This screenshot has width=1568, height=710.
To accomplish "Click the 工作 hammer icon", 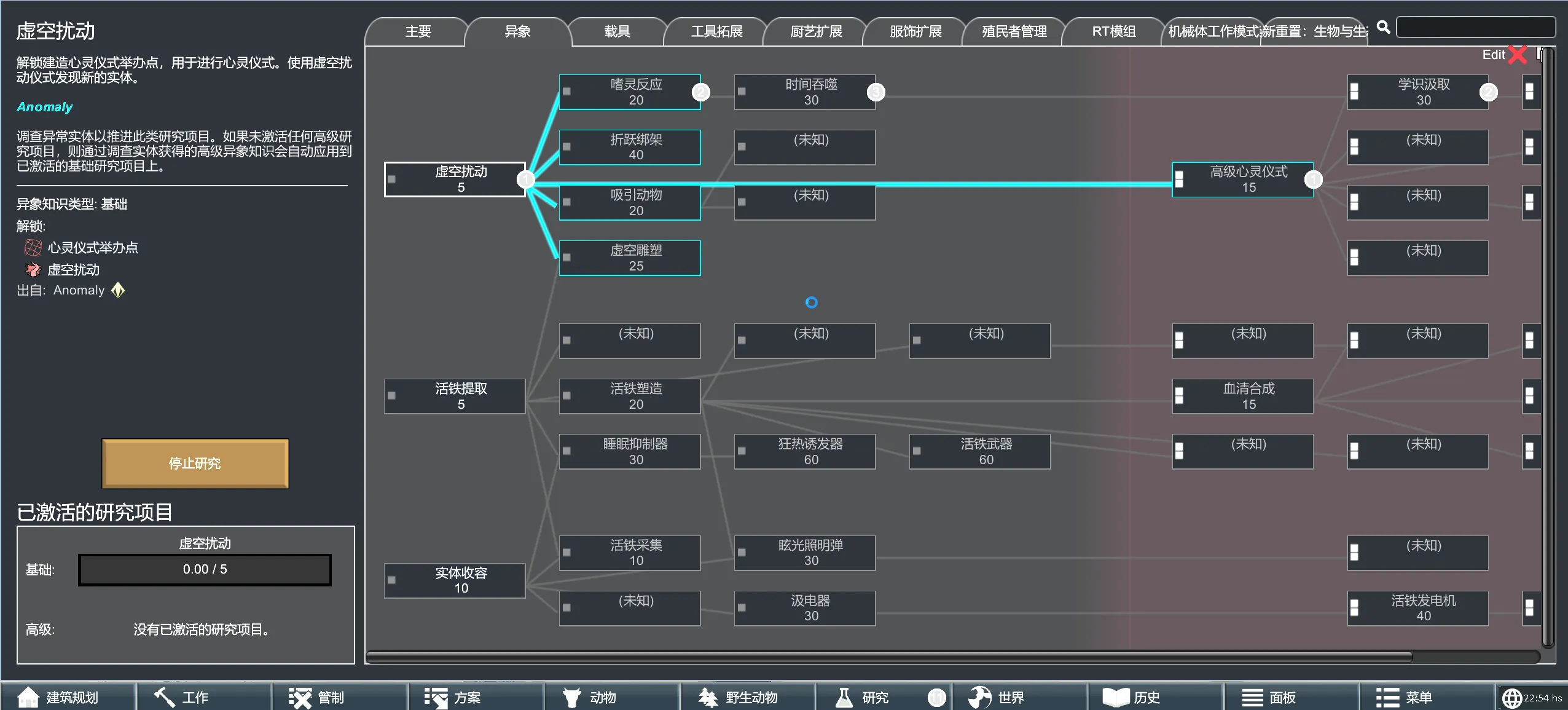I will click(x=164, y=697).
